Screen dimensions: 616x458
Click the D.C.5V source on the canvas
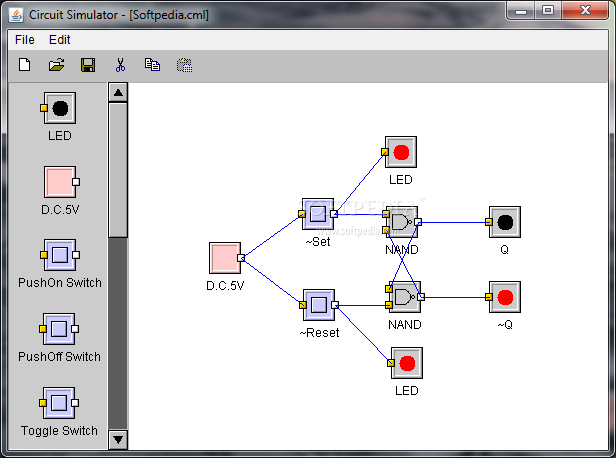[225, 258]
